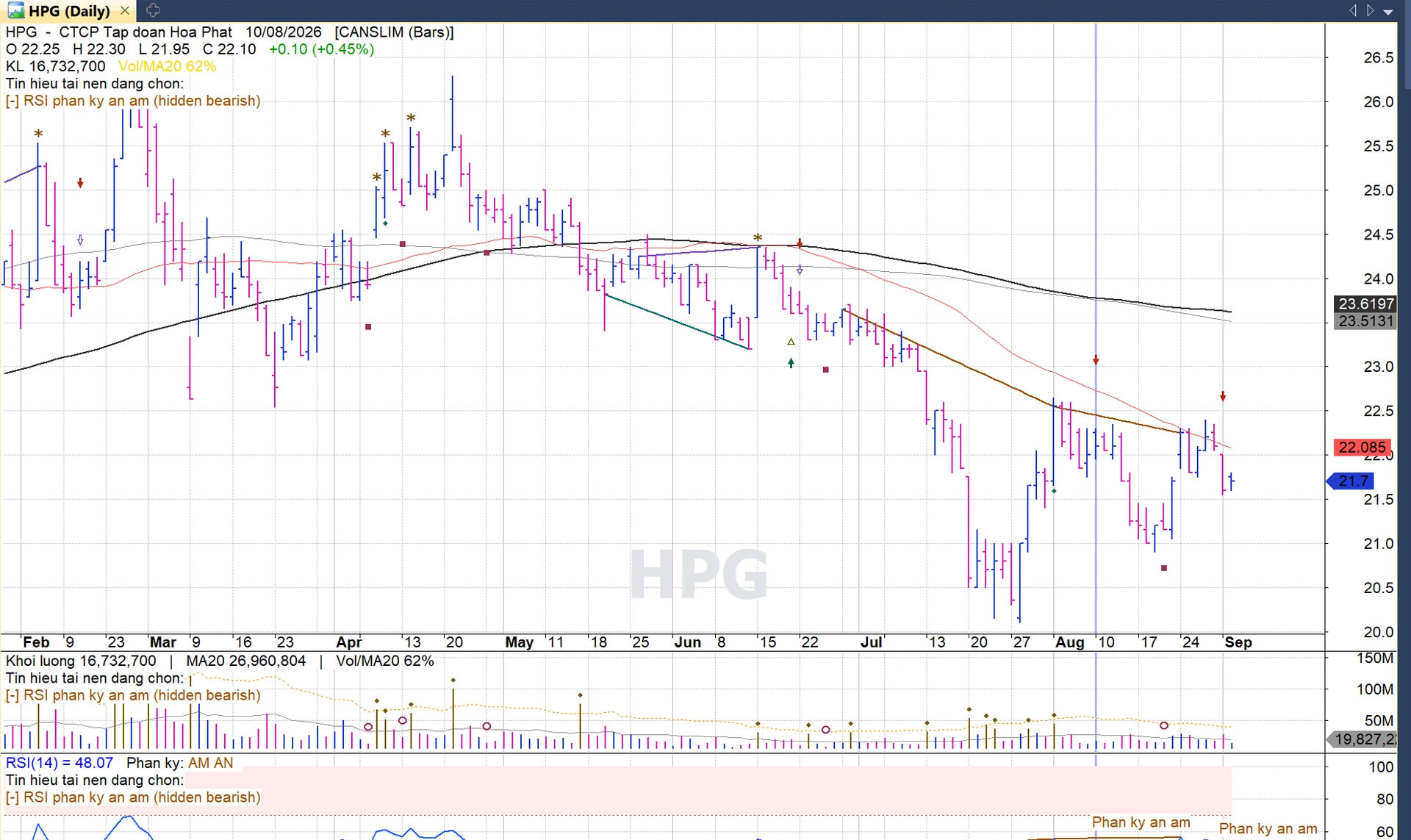The image size is (1411, 840).
Task: Click the "26.5" price scale label
Action: pos(1378,57)
